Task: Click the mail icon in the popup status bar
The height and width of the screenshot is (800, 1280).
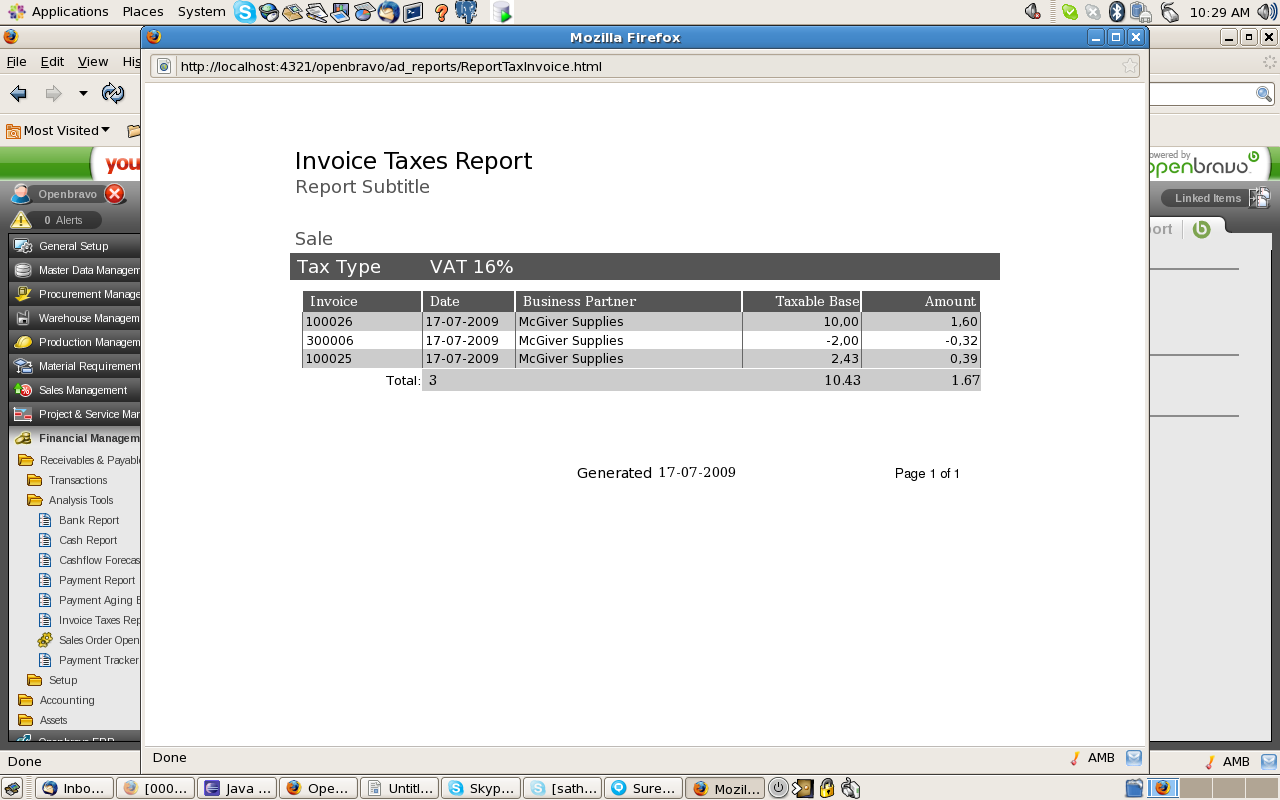Action: [1134, 758]
